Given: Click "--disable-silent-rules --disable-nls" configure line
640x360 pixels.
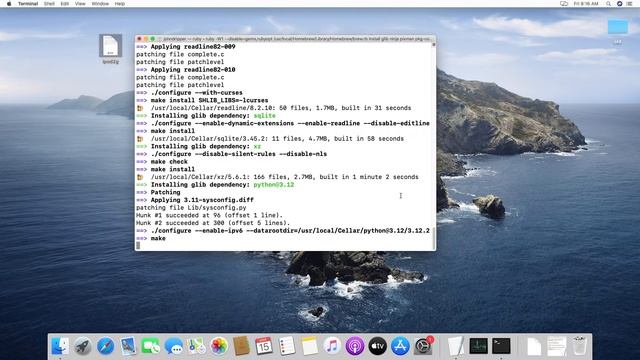Looking at the screenshot, I should point(231,154).
